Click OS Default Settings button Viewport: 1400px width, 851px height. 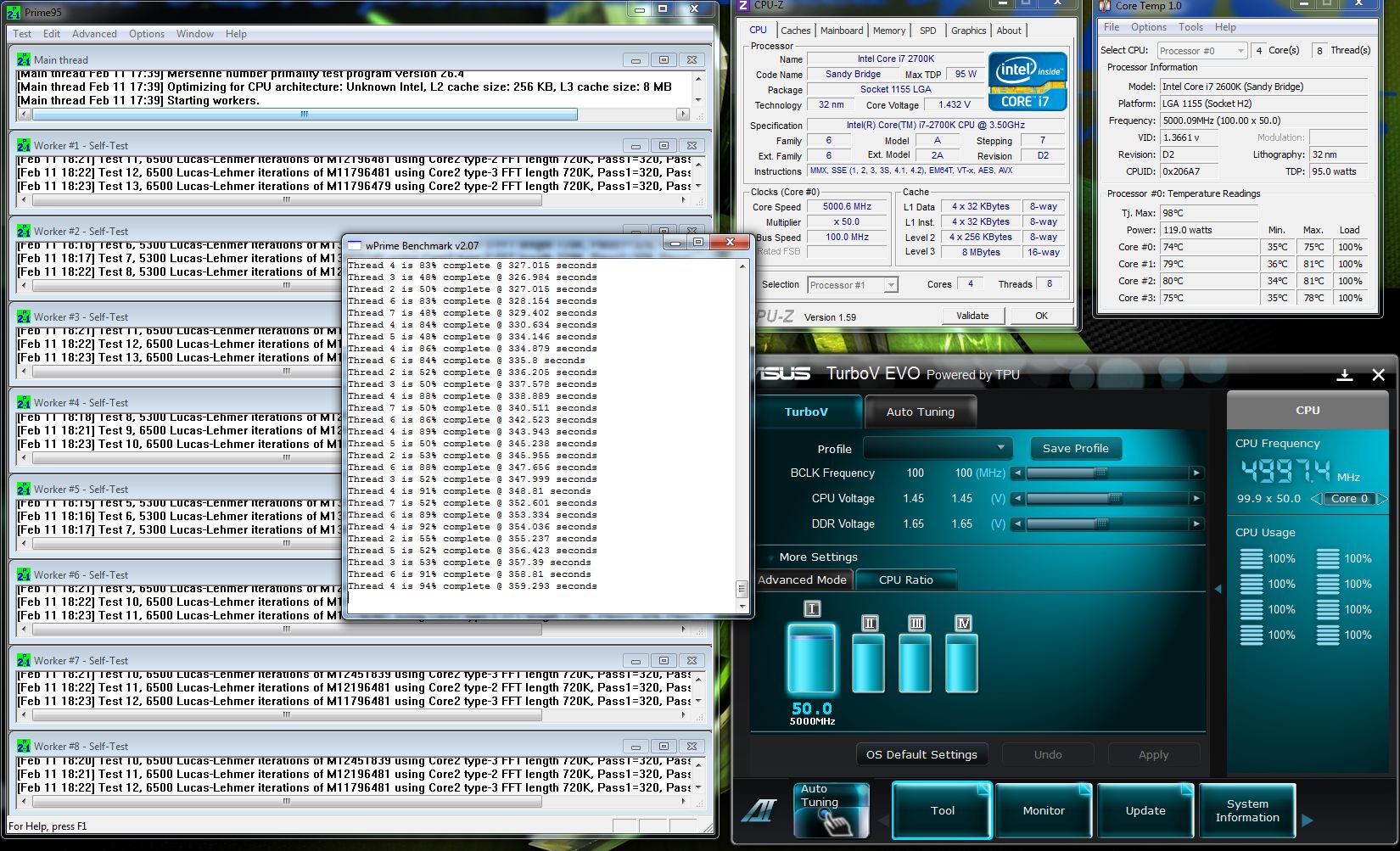(921, 754)
